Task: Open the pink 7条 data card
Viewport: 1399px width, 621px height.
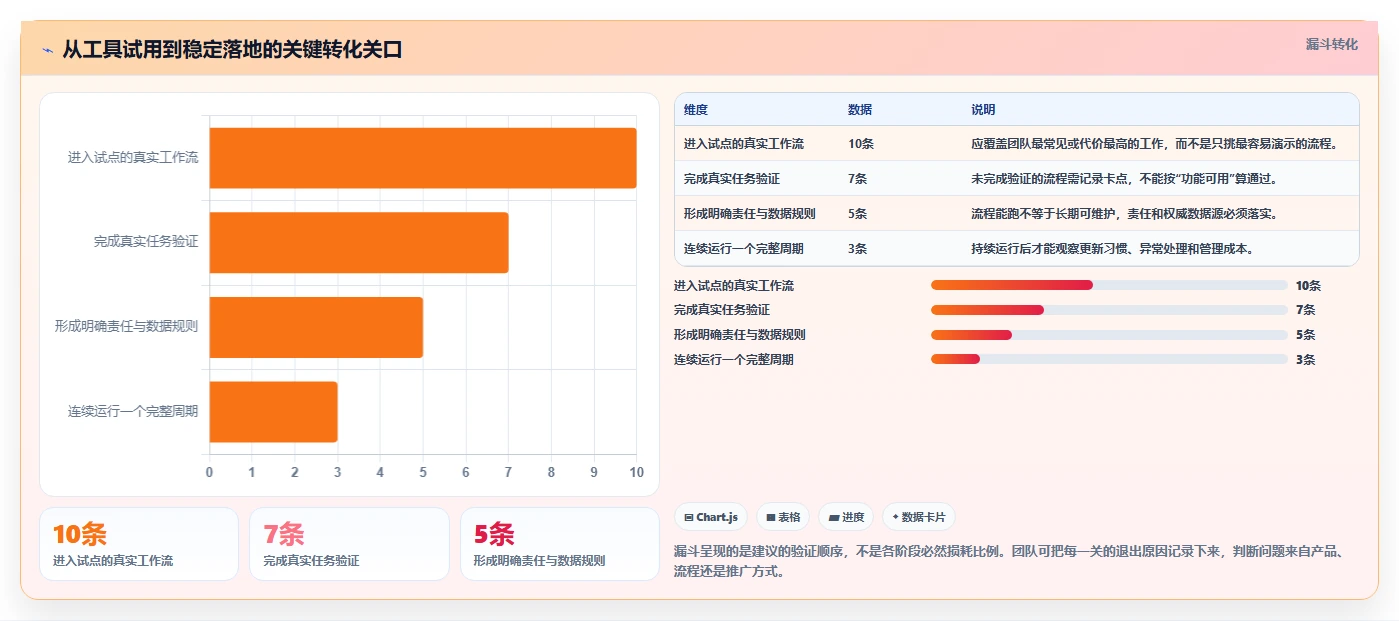Action: pos(349,544)
